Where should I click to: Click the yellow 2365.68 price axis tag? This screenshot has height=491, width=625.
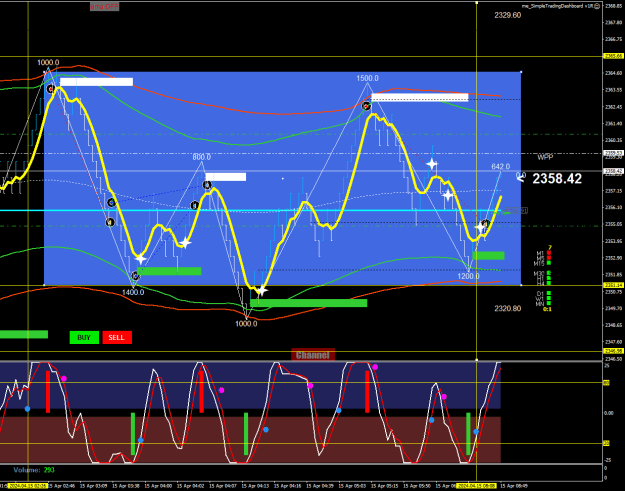[613, 56]
